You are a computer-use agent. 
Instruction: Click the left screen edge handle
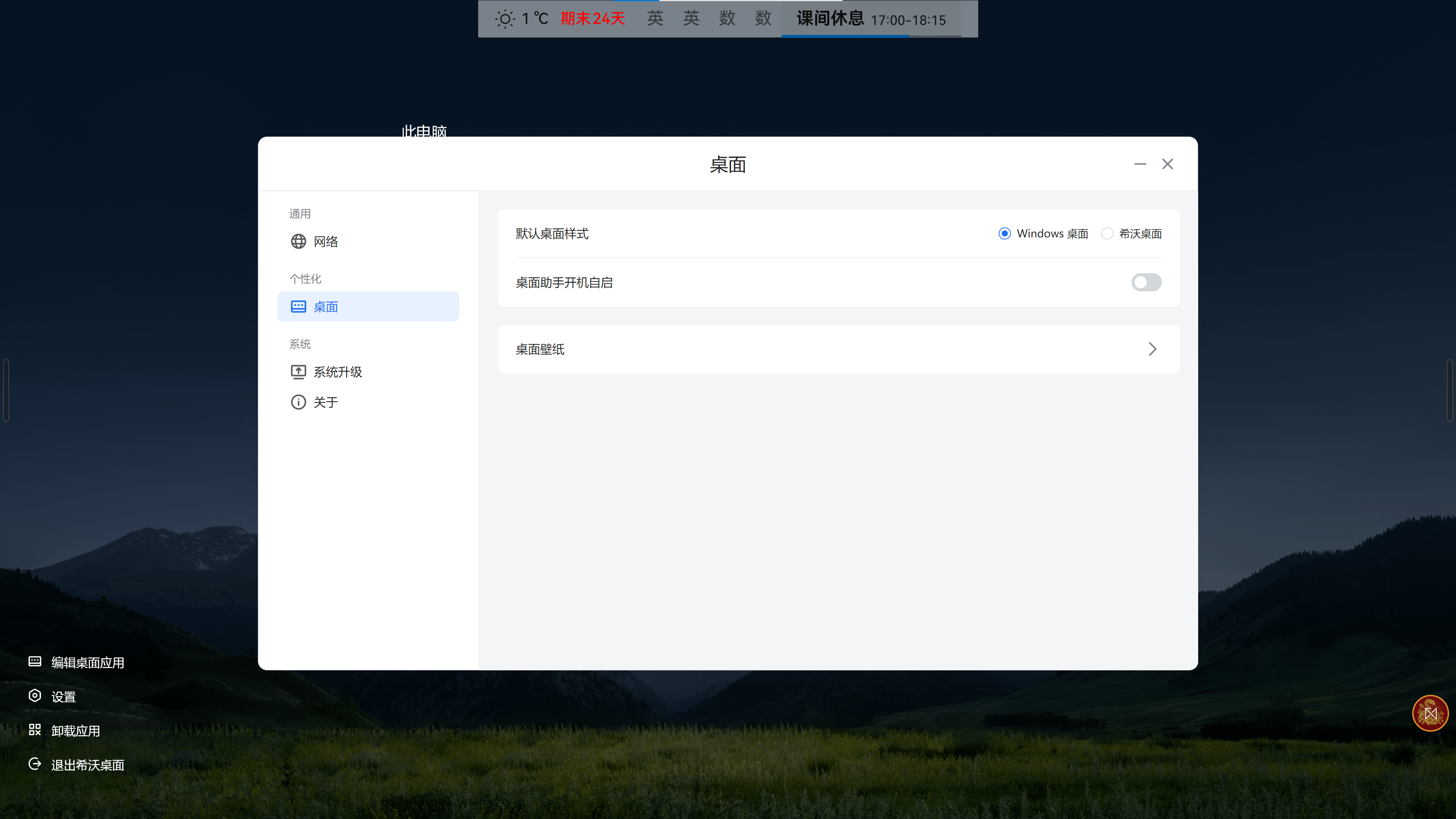point(6,390)
